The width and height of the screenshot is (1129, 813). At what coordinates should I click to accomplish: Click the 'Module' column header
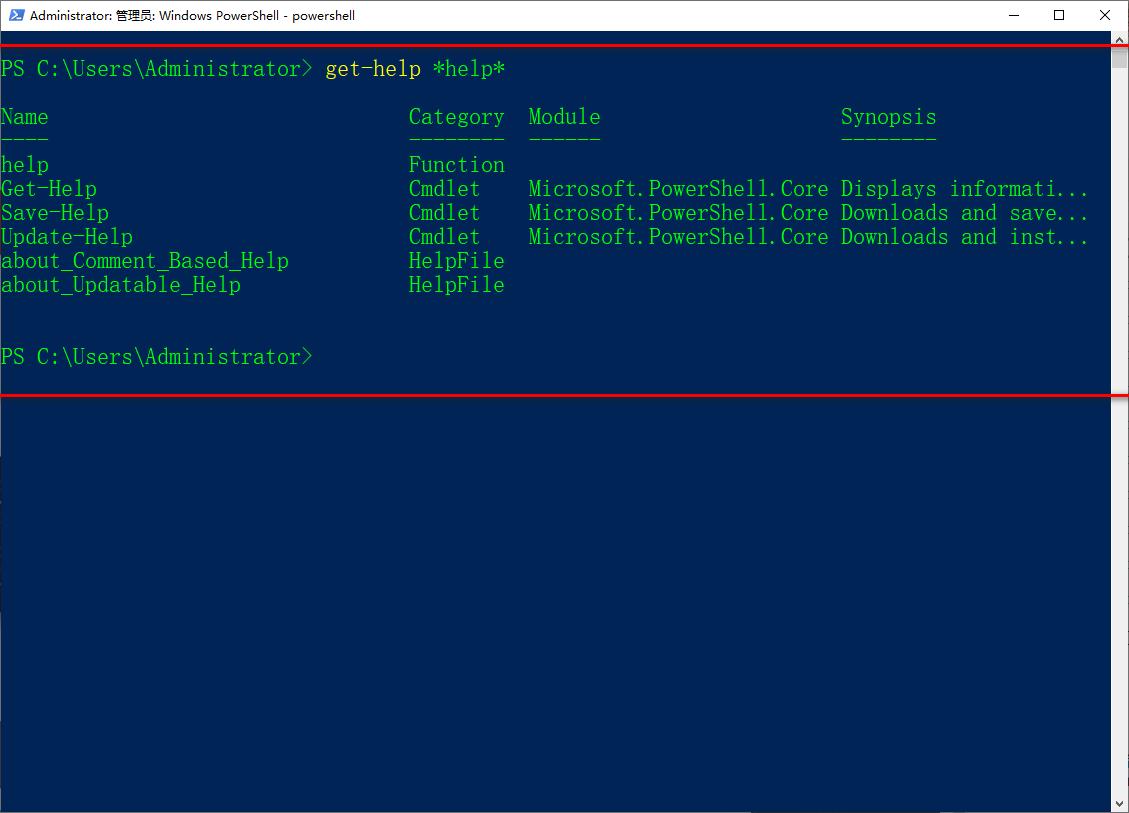pos(564,117)
